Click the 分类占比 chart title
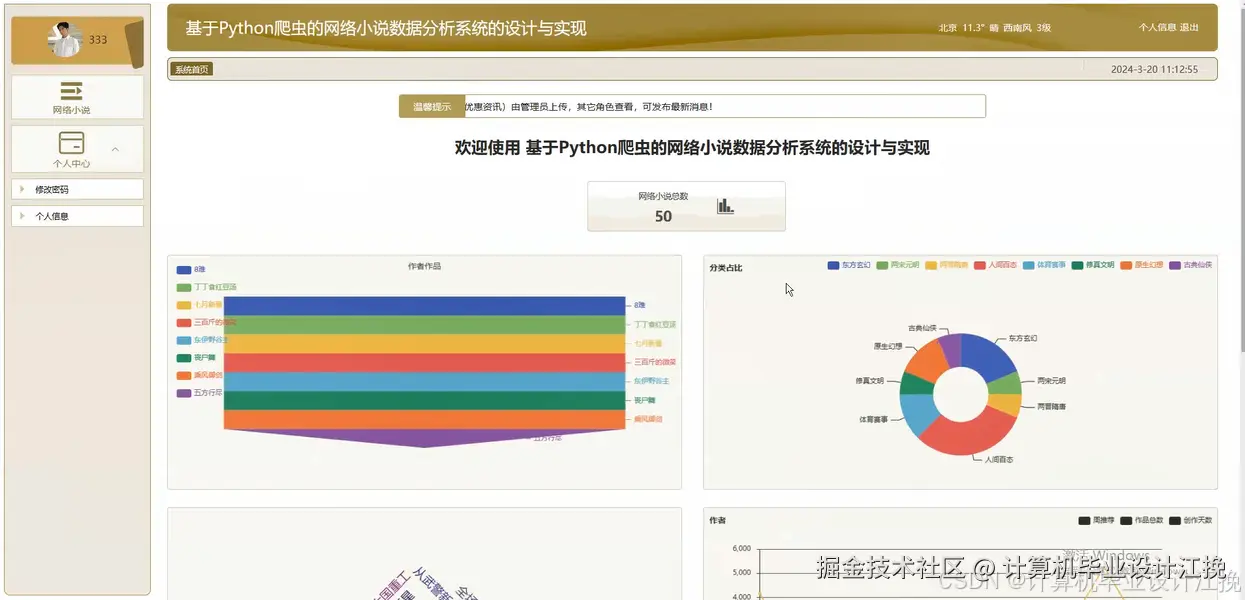Screen dimensions: 1245x600 click(726, 268)
